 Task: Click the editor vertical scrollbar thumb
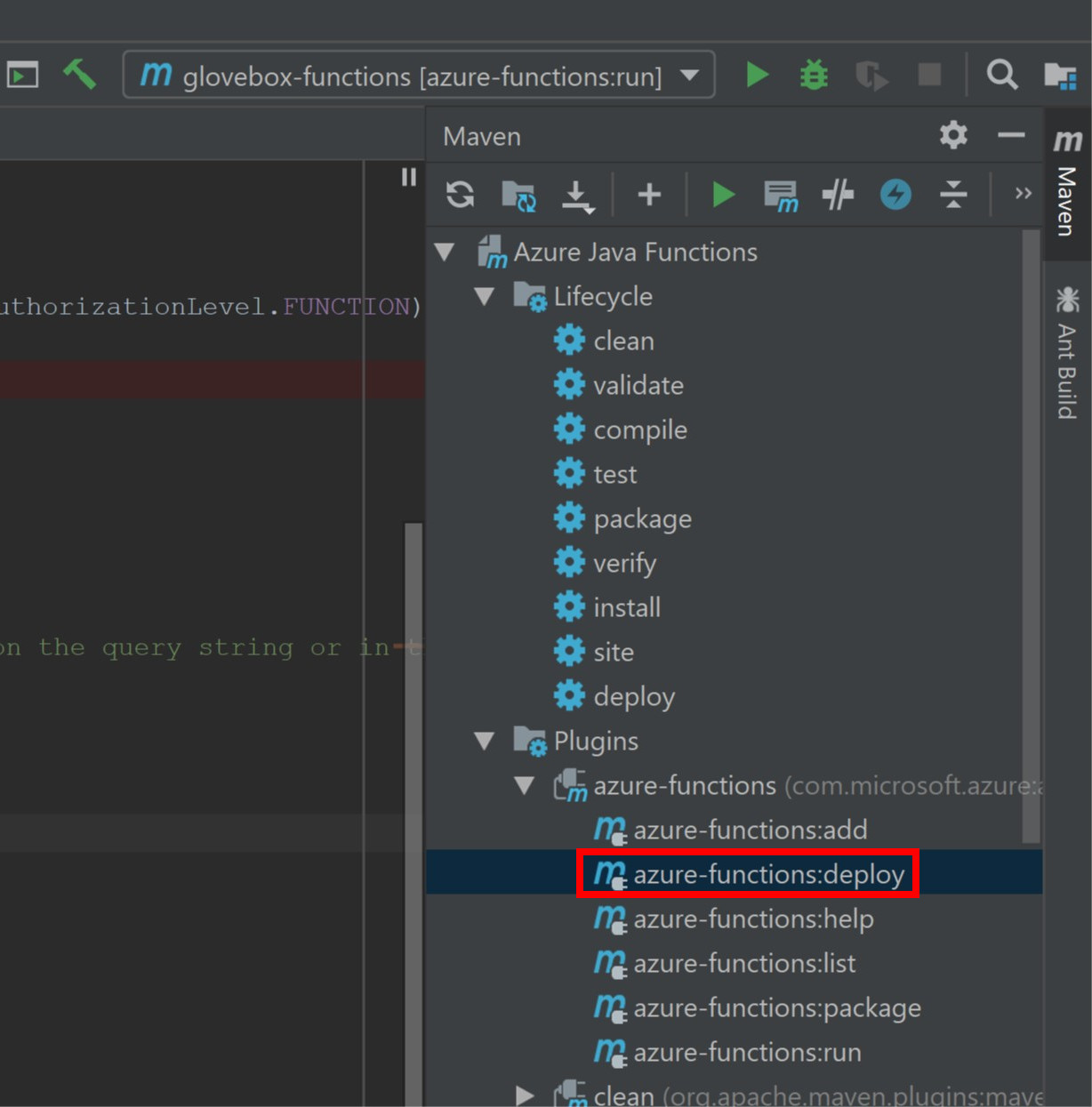pyautogui.click(x=414, y=814)
